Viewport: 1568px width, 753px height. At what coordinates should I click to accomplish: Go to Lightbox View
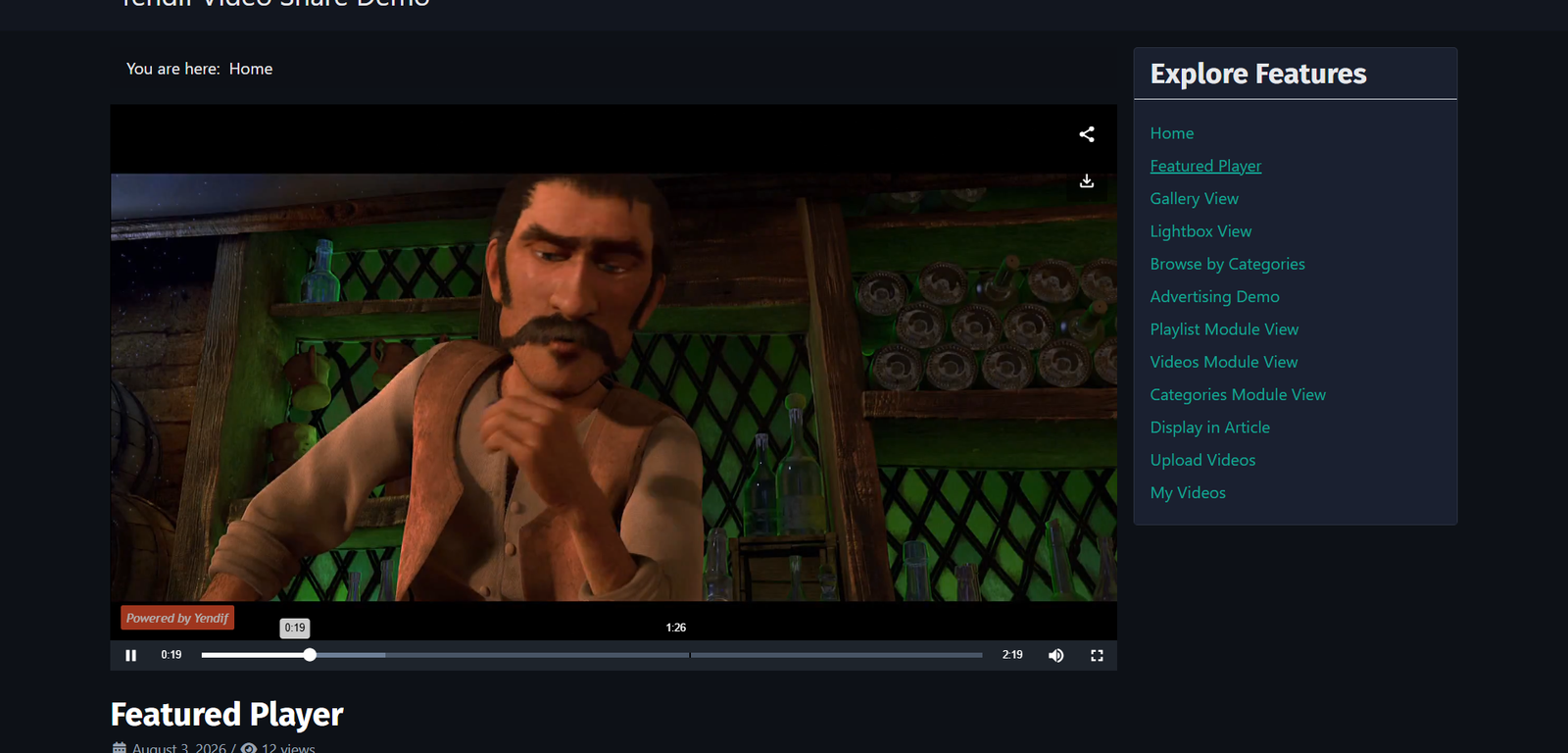1201,231
